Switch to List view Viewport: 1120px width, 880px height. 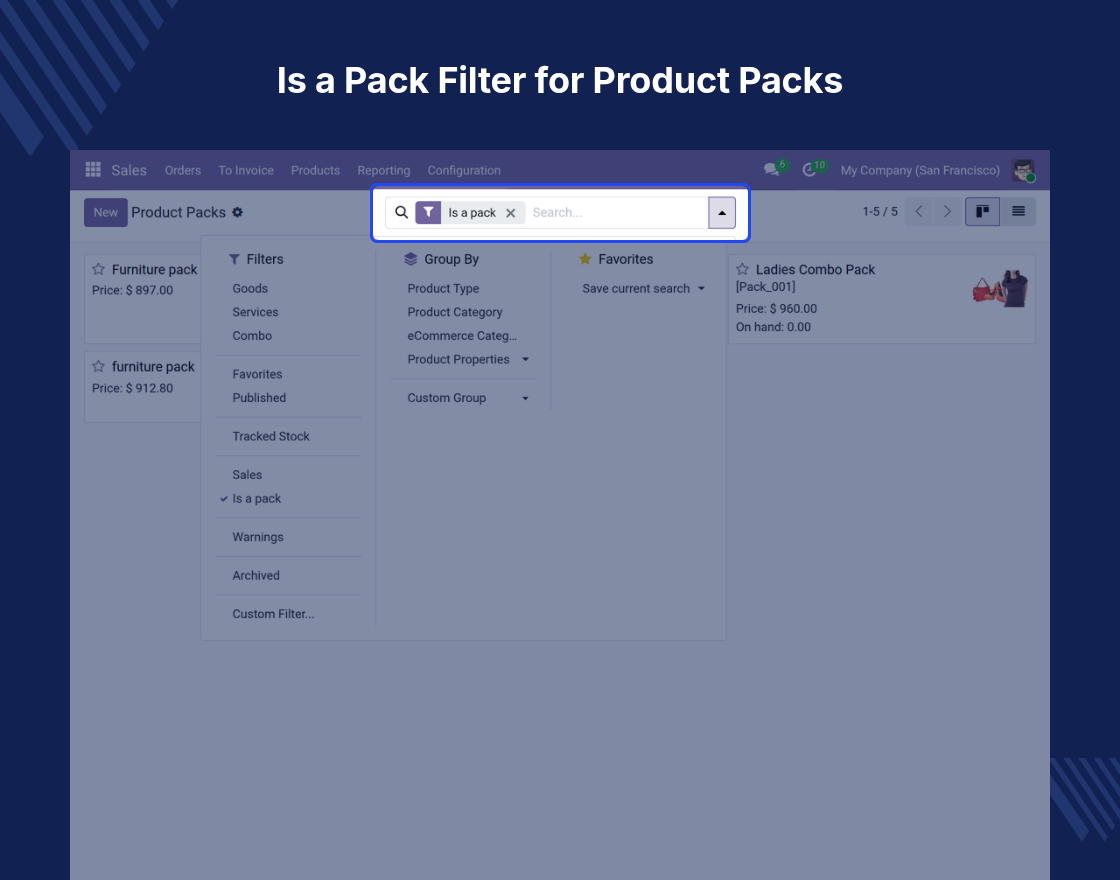(1018, 211)
